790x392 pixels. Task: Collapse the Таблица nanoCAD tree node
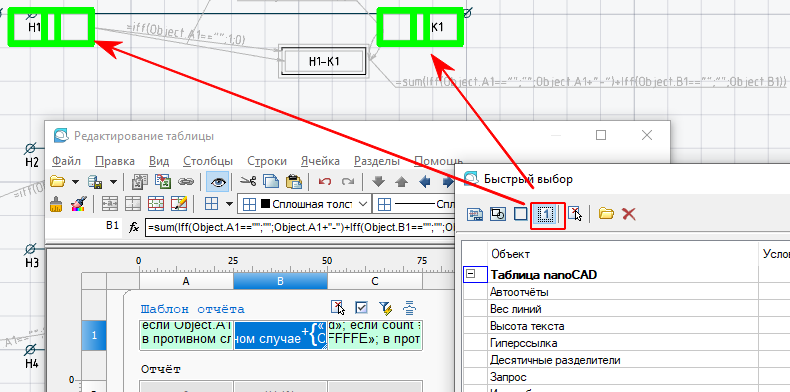coord(471,275)
